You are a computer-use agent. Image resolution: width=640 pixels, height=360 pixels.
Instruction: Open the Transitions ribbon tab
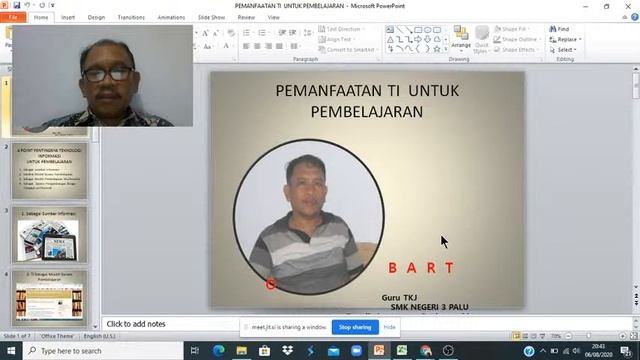point(131,18)
